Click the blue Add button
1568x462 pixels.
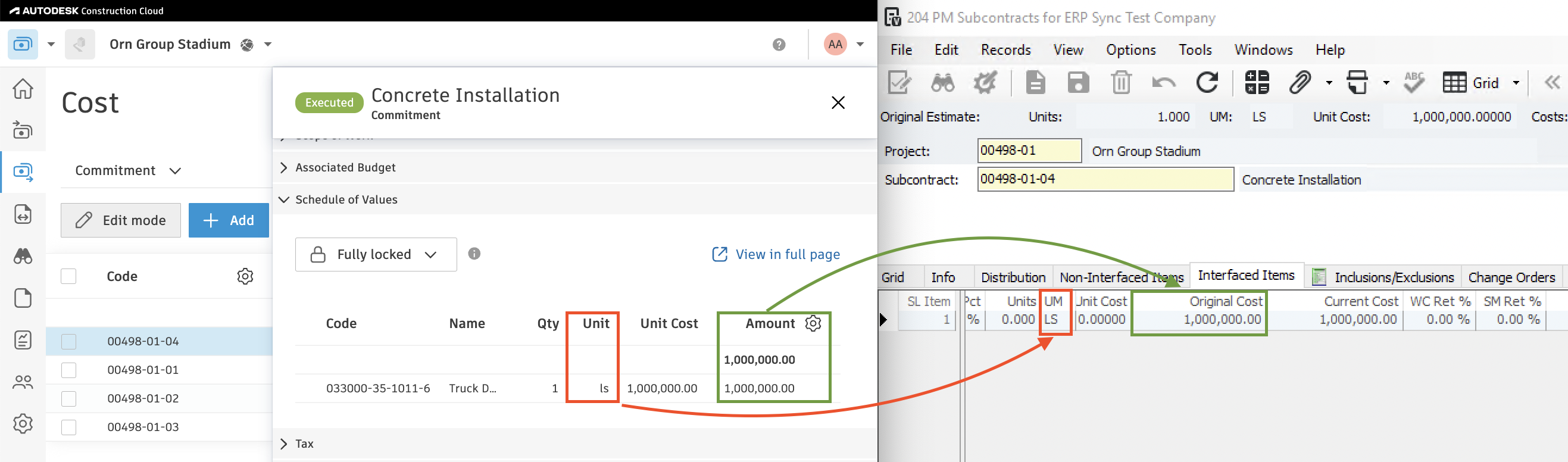pos(228,220)
